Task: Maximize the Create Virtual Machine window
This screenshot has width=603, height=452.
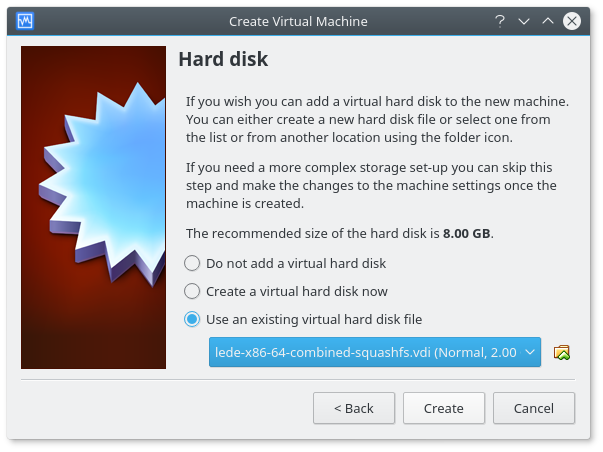Action: coord(547,20)
